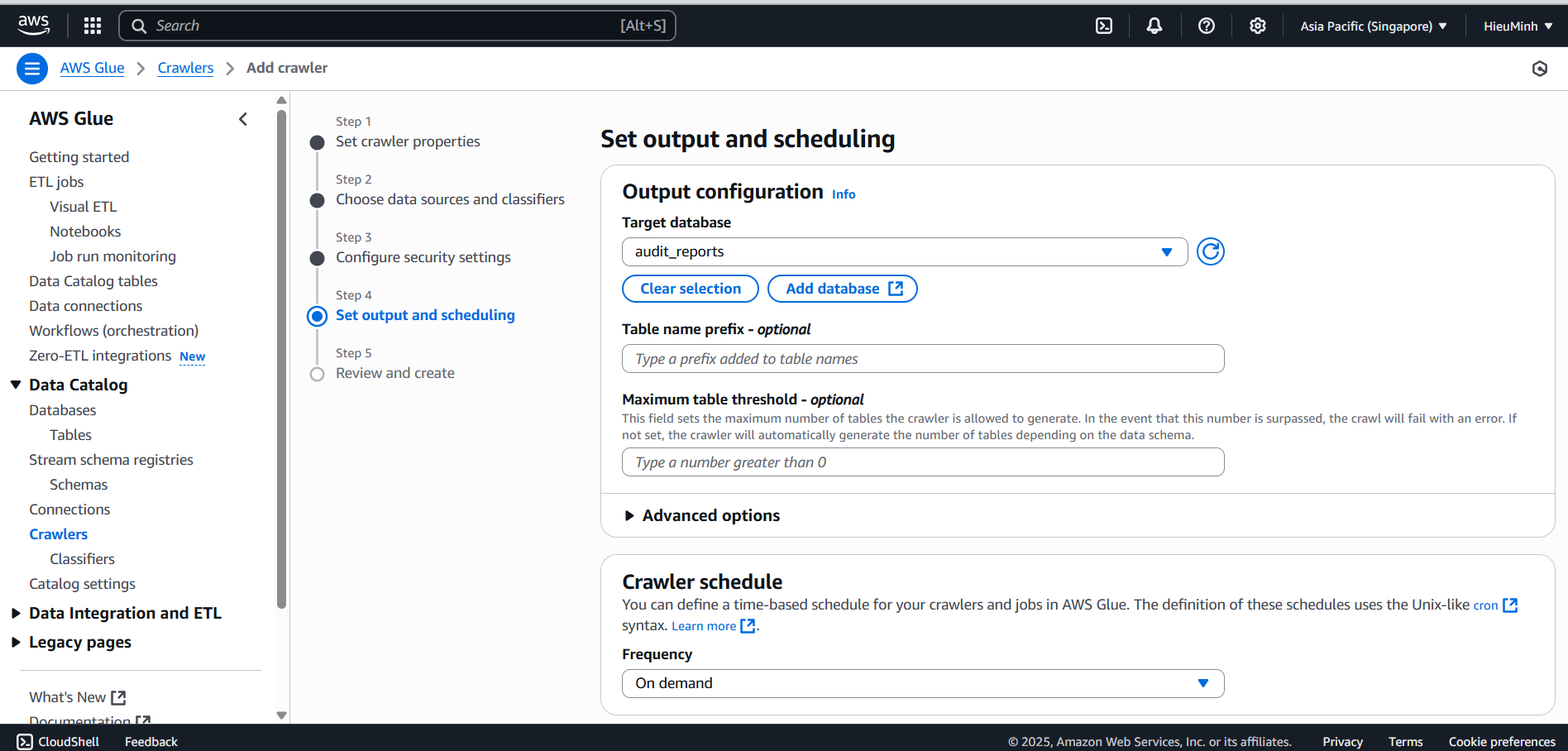
Task: Click the cron syntax link
Action: point(1485,605)
